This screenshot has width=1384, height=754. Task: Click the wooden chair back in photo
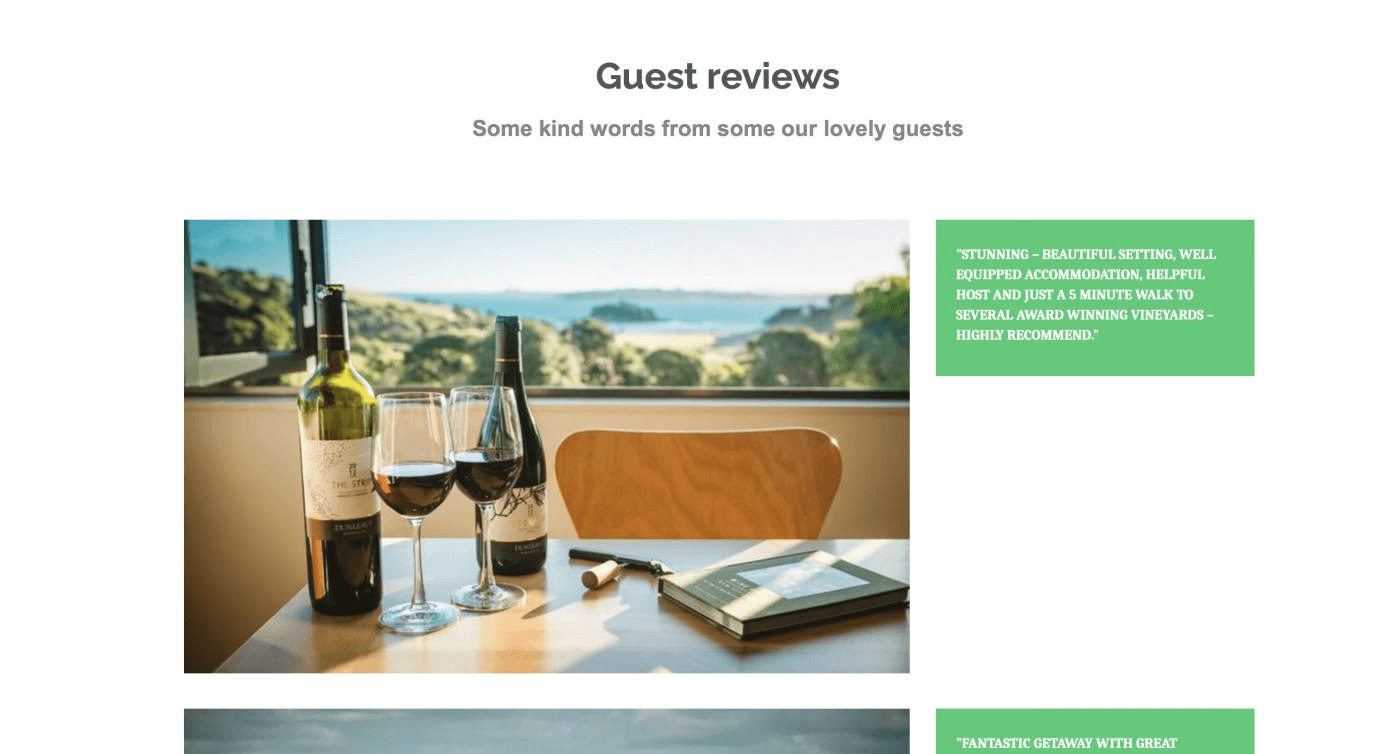(x=698, y=484)
